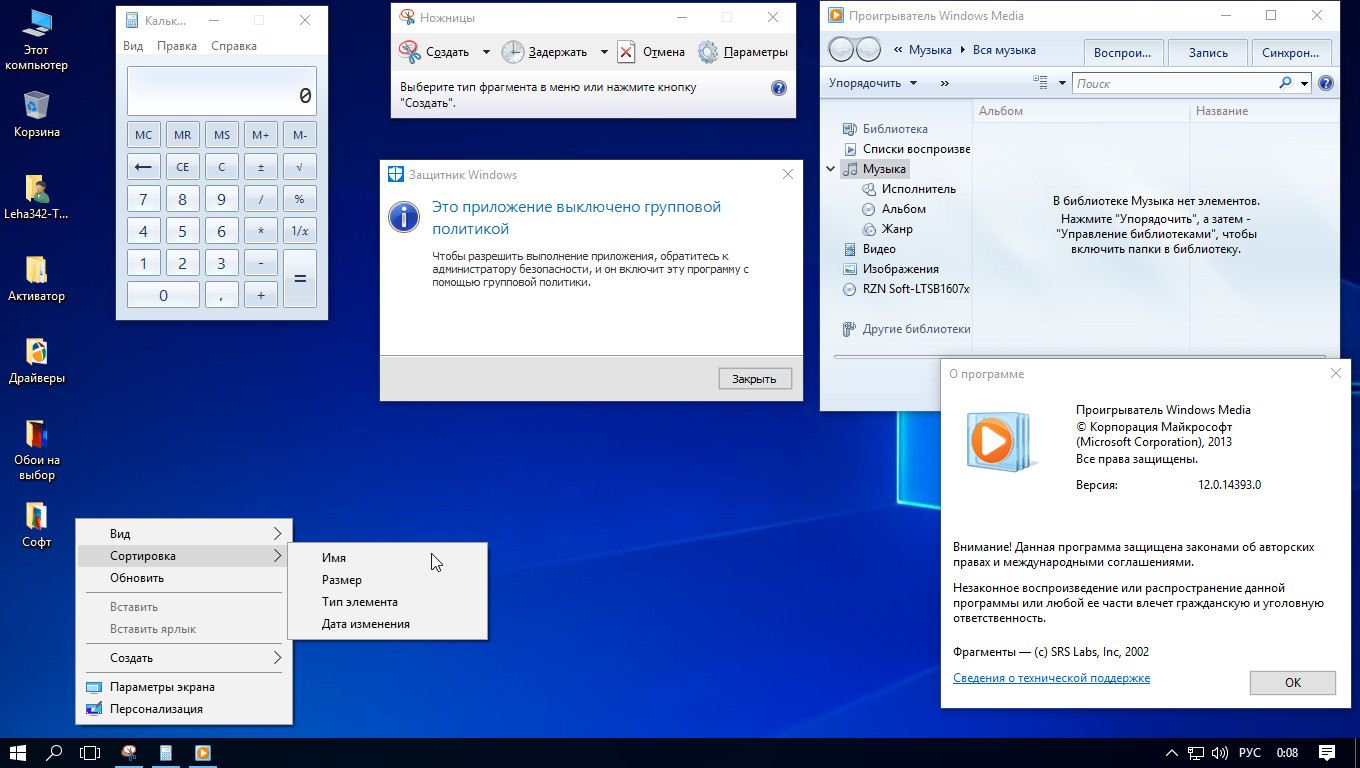The height and width of the screenshot is (768, 1360).
Task: Click the square root button in Calculator
Action: (299, 167)
